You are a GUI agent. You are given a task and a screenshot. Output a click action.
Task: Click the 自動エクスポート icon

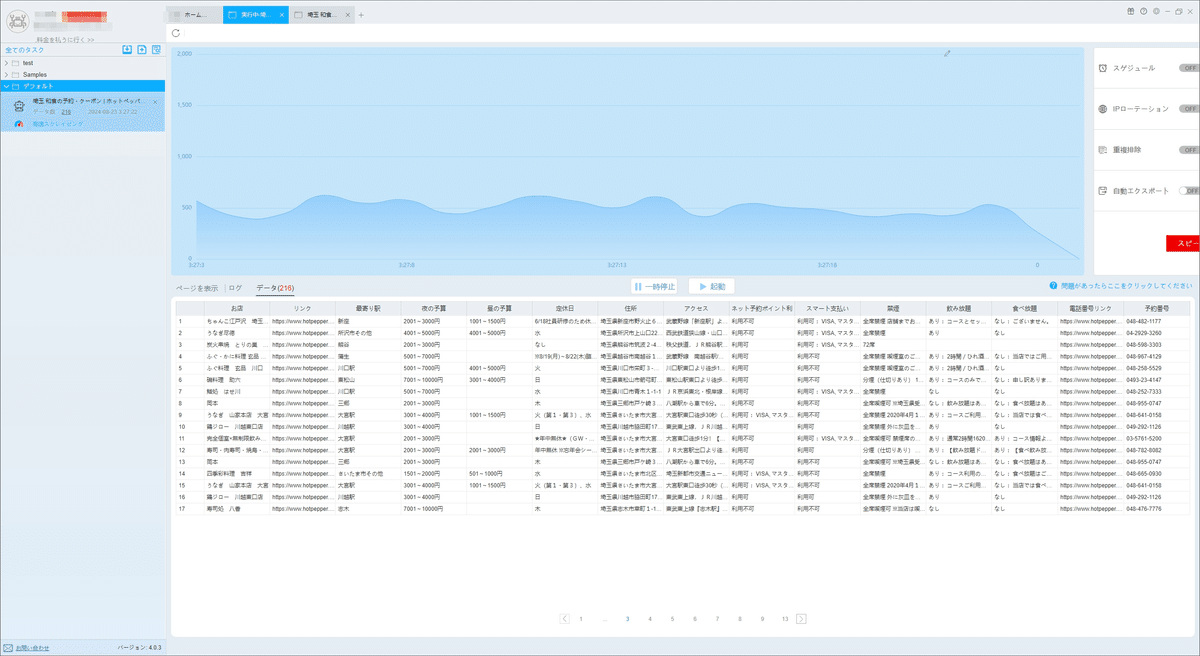coord(1102,190)
